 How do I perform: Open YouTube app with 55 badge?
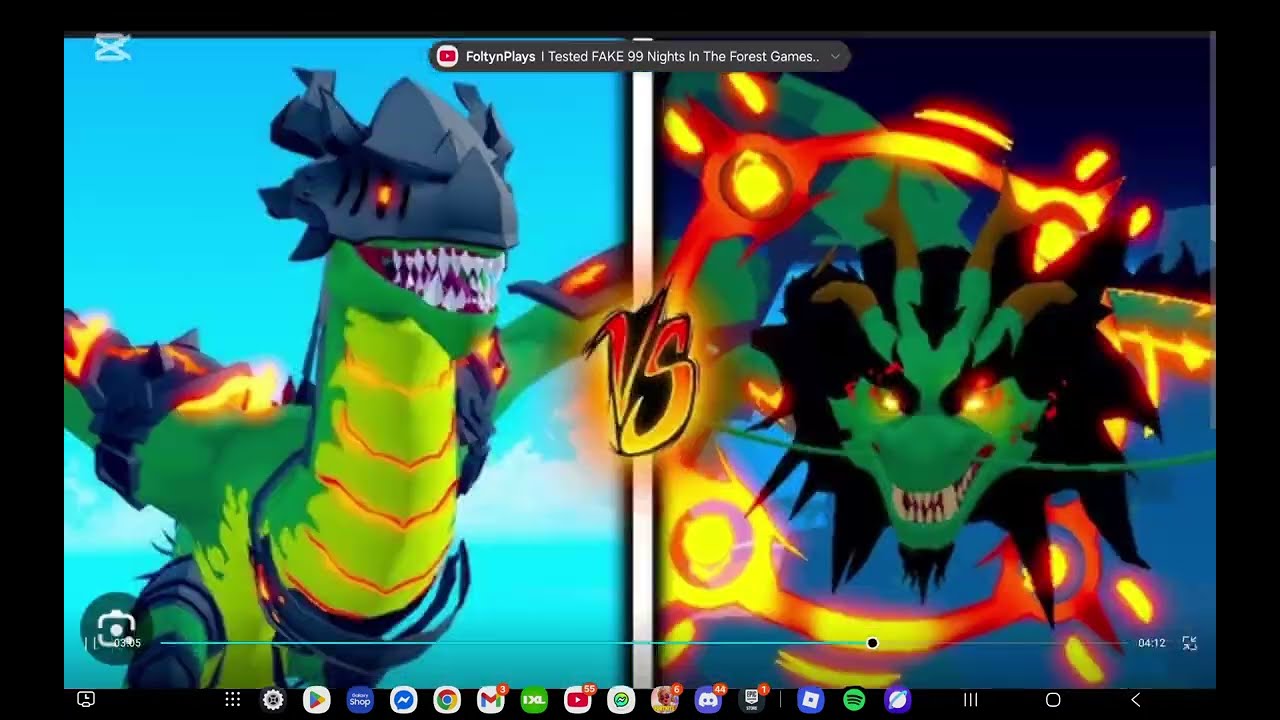[578, 700]
